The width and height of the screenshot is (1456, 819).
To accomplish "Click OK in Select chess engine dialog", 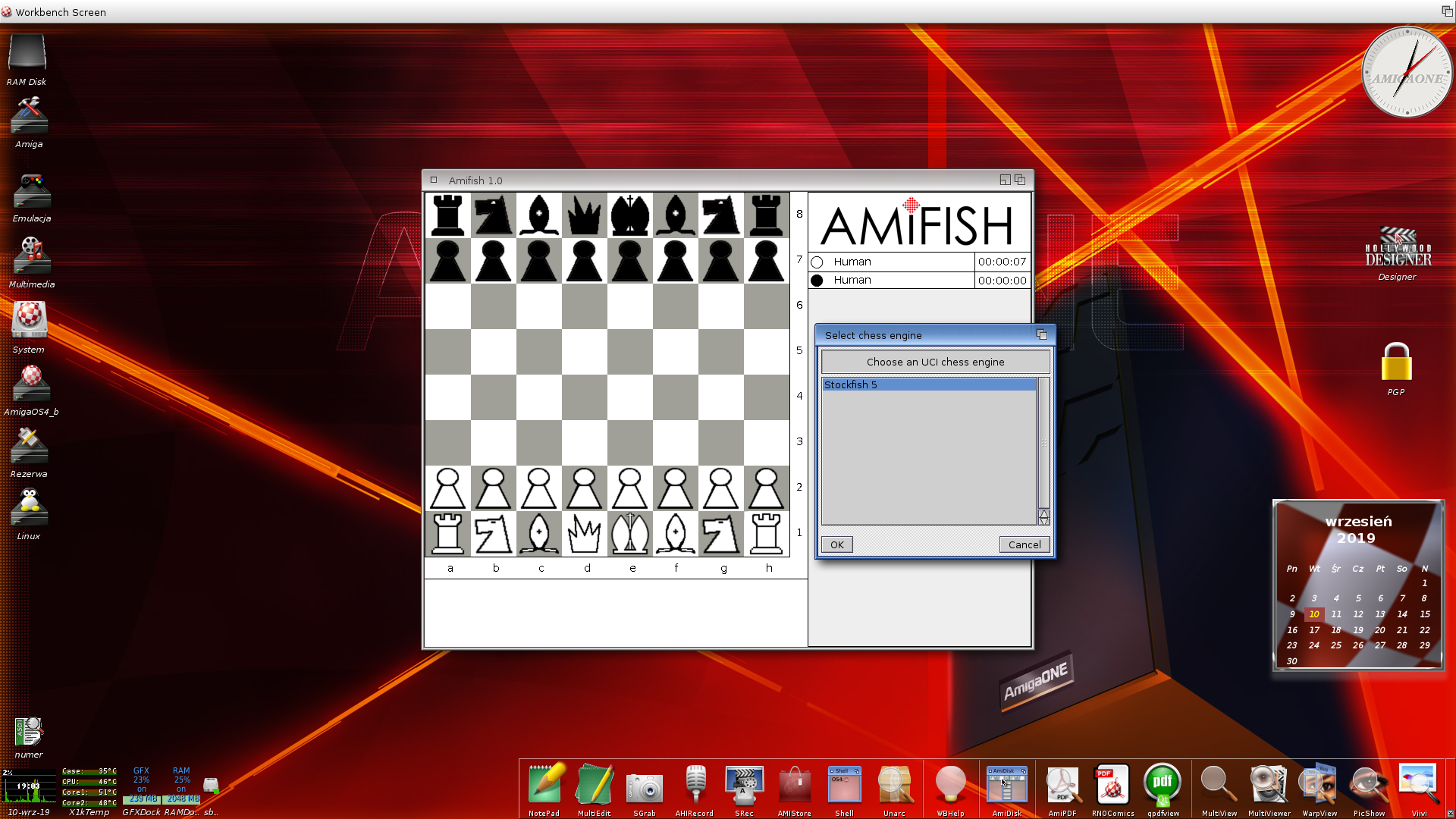I will 837,544.
